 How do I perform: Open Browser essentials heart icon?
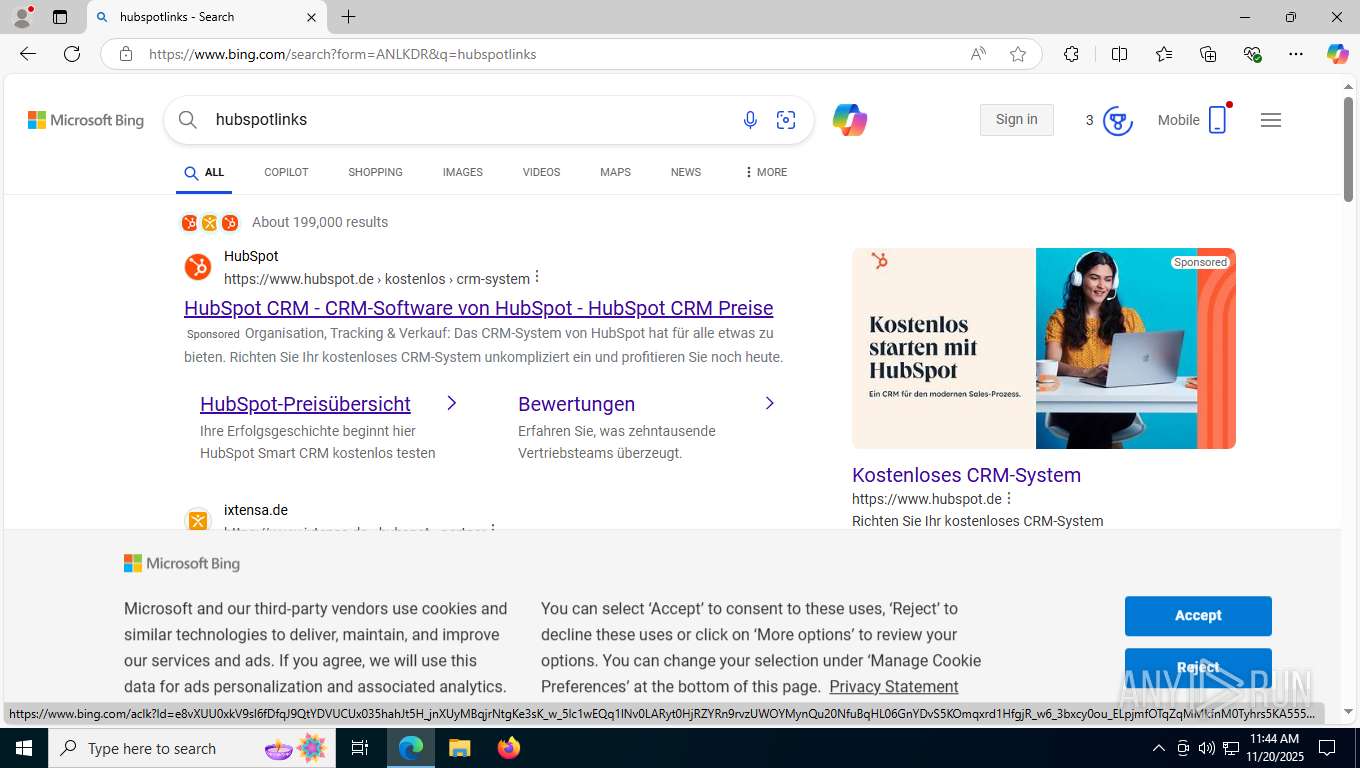point(1252,54)
